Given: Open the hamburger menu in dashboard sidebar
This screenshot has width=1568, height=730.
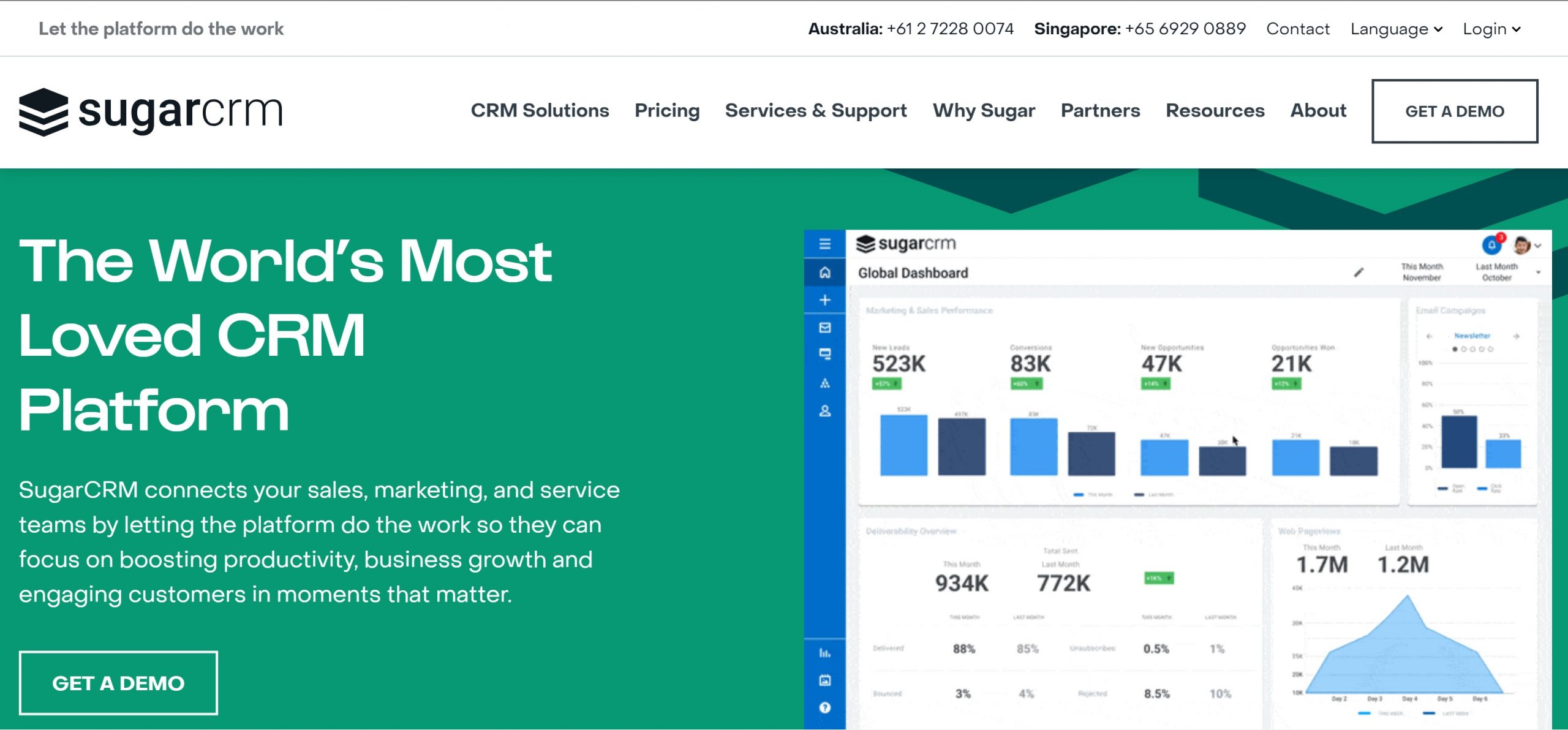Looking at the screenshot, I should click(x=824, y=244).
